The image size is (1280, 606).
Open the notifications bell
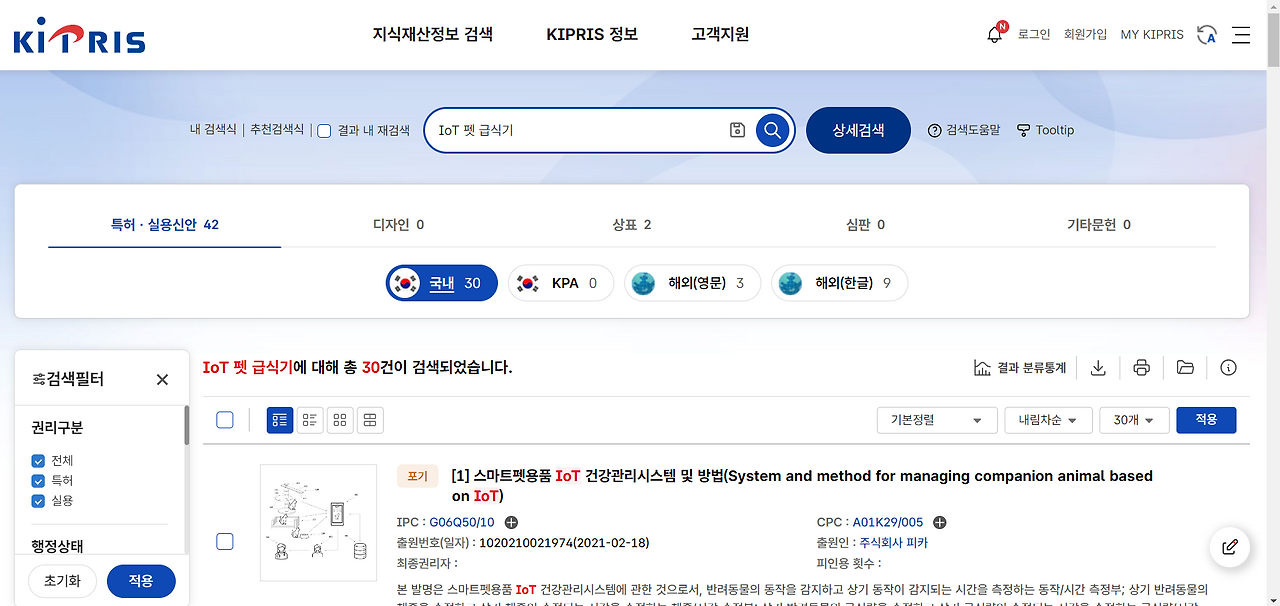coord(994,33)
